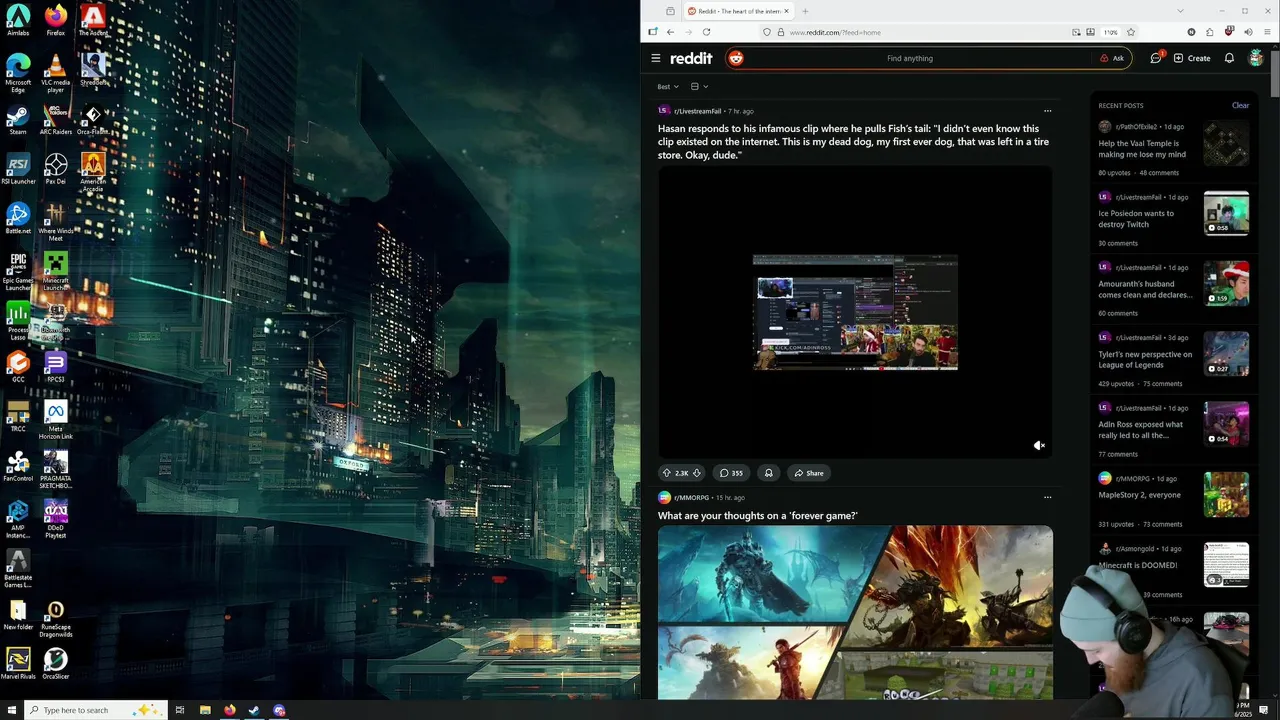The height and width of the screenshot is (720, 1280).
Task: Bookmark this page with the star icon
Action: 1131,32
